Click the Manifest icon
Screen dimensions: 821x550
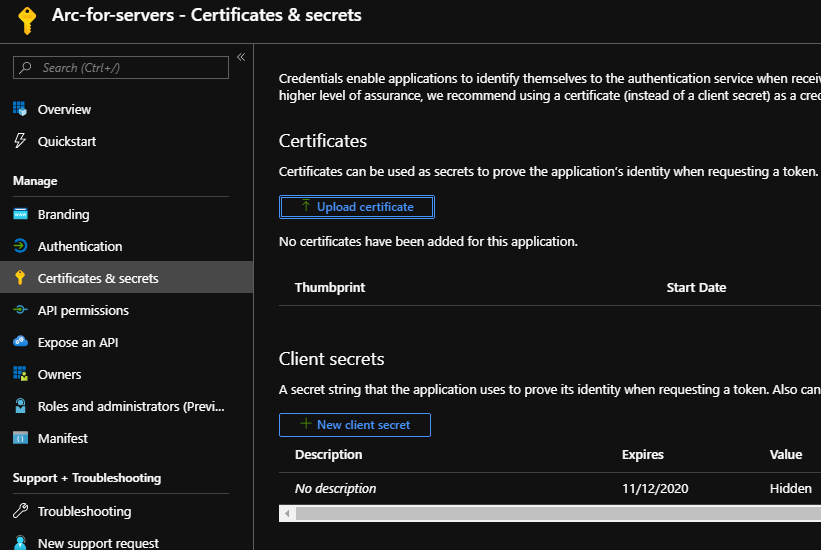click(20, 438)
